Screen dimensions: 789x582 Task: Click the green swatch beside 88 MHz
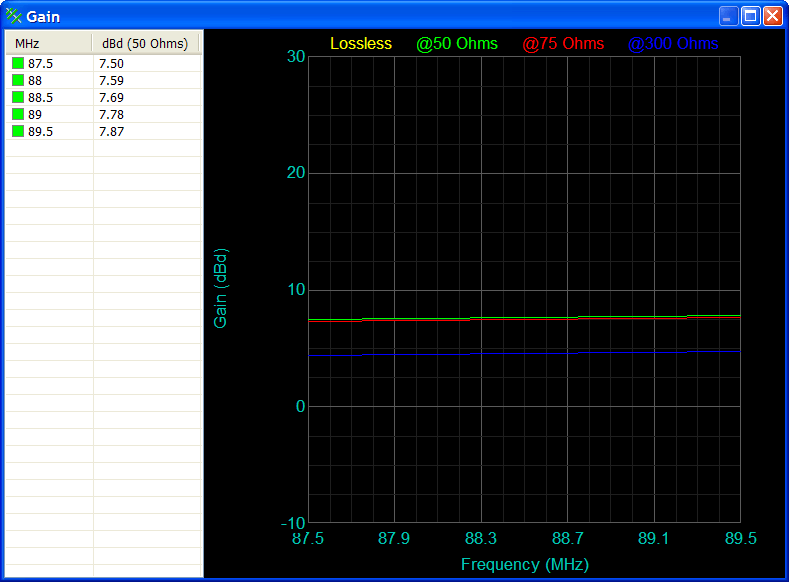coord(18,80)
